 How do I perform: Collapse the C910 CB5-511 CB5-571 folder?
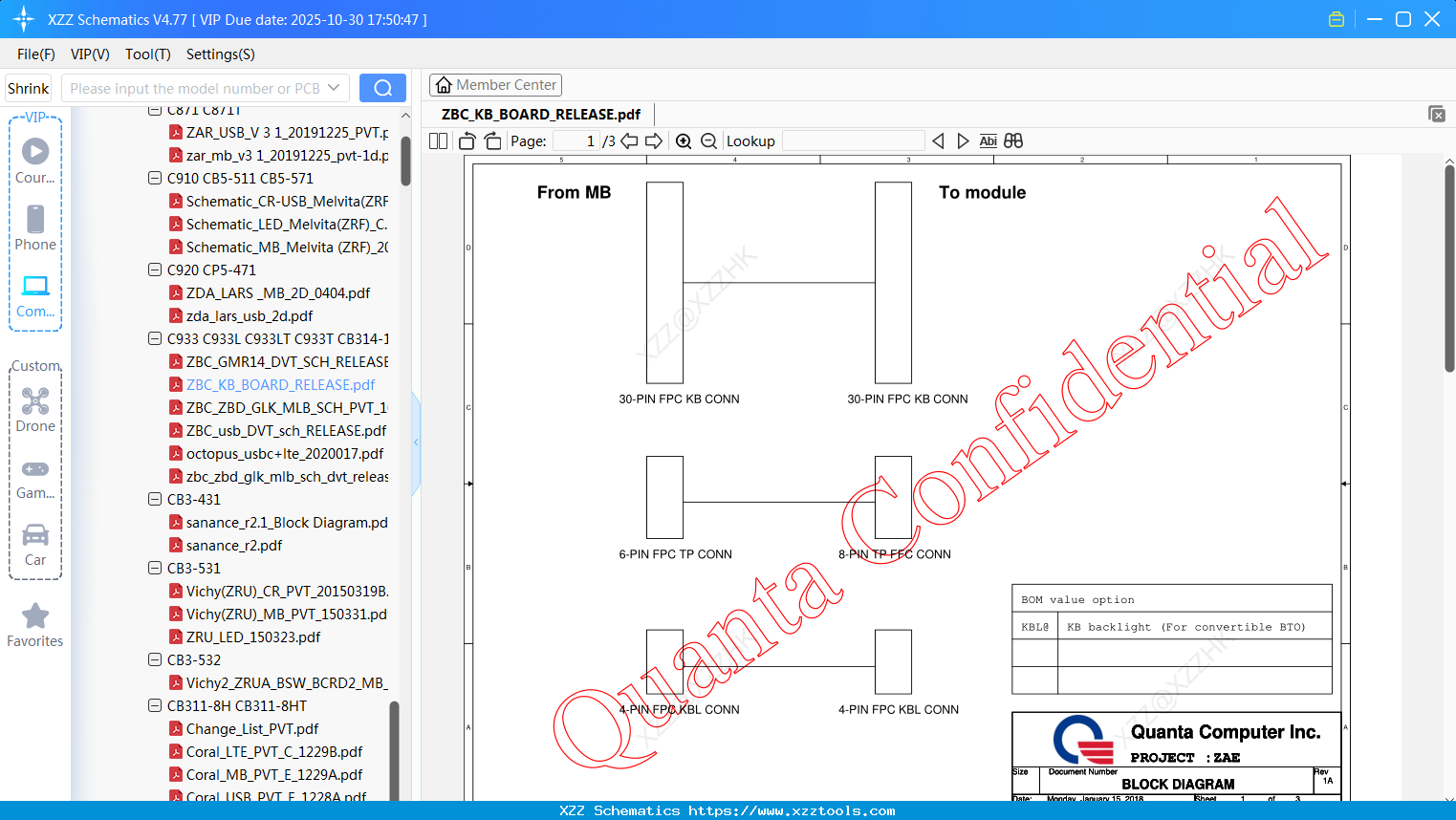tap(155, 178)
